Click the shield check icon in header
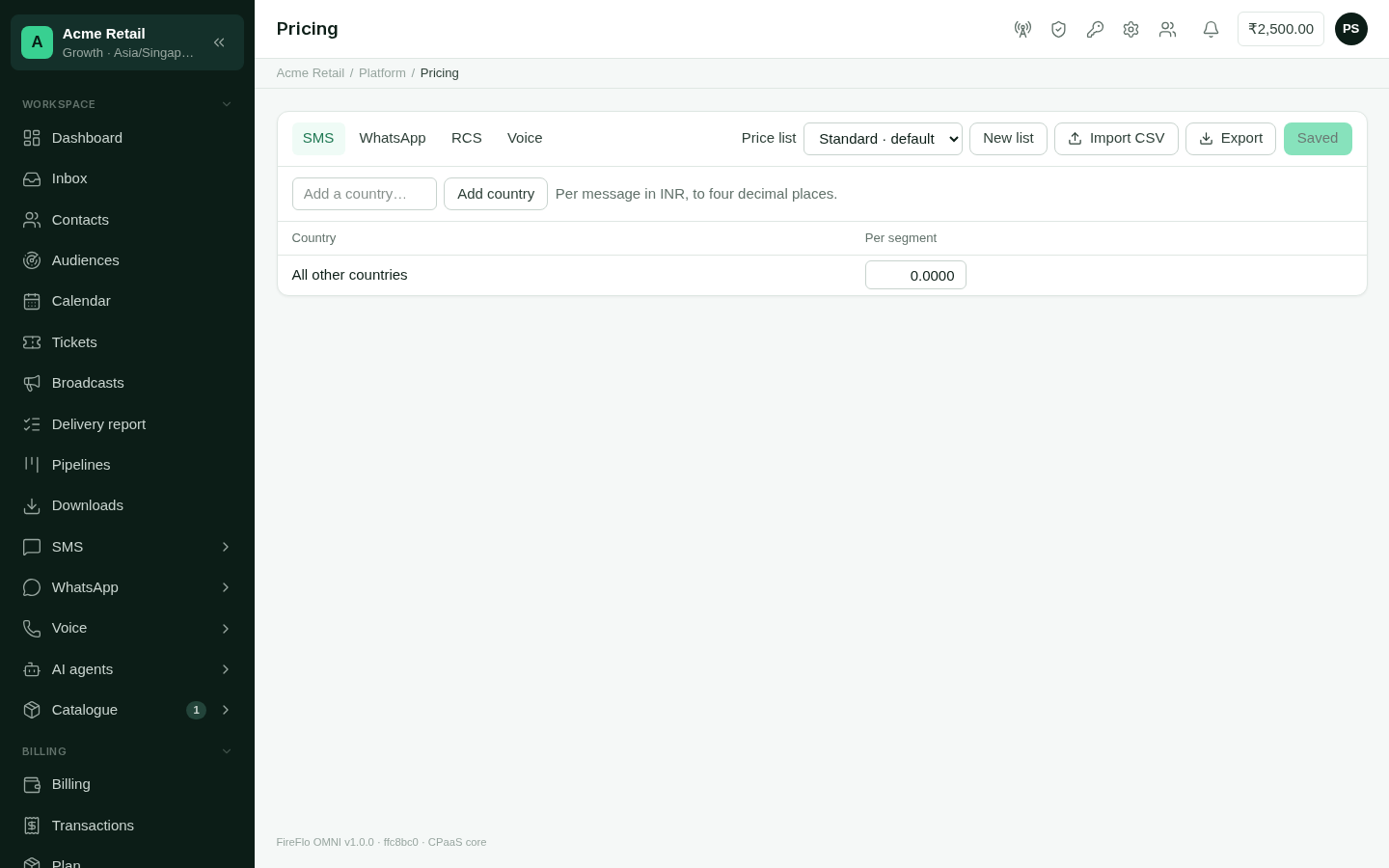1389x868 pixels. tap(1058, 29)
